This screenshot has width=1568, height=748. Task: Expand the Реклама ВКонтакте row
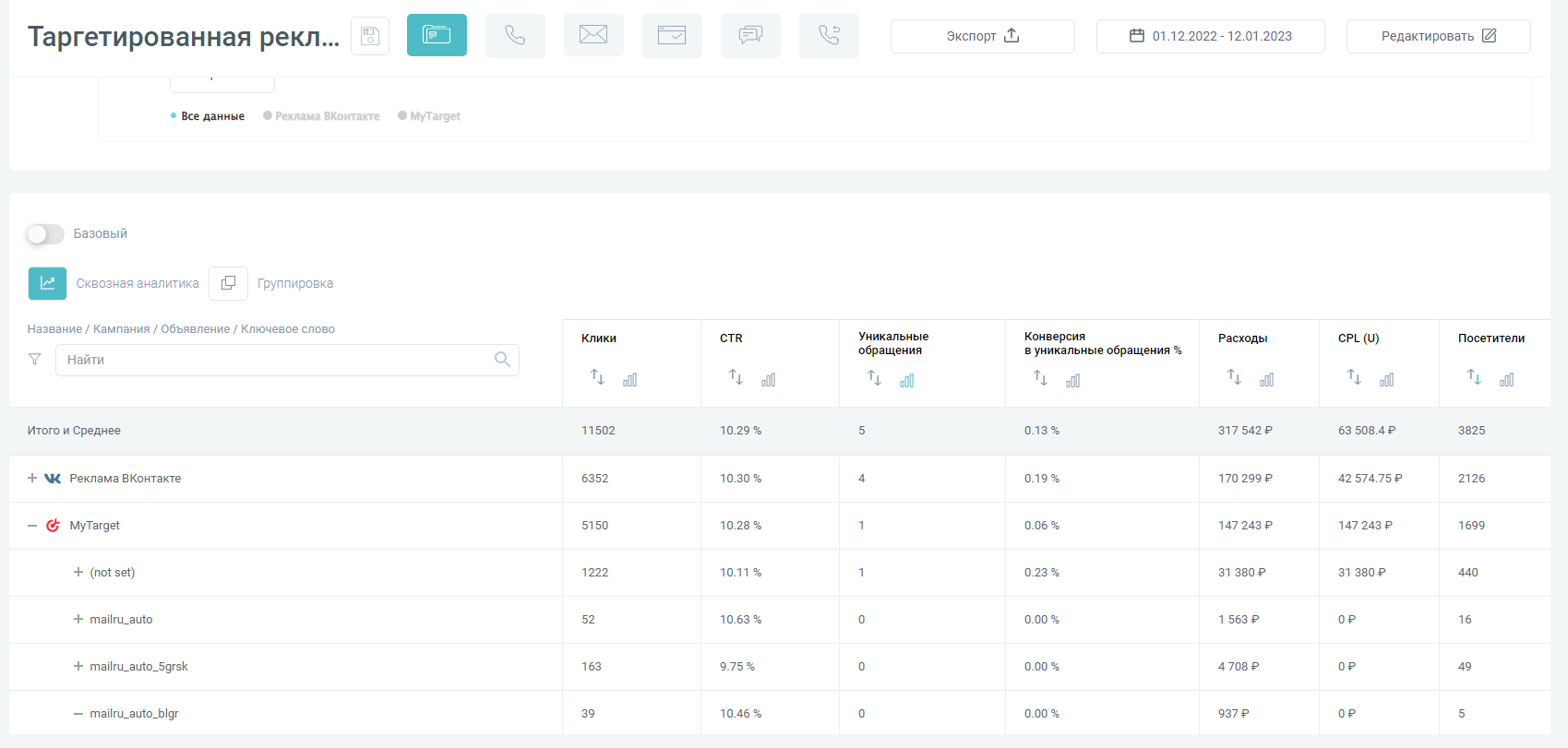point(32,479)
